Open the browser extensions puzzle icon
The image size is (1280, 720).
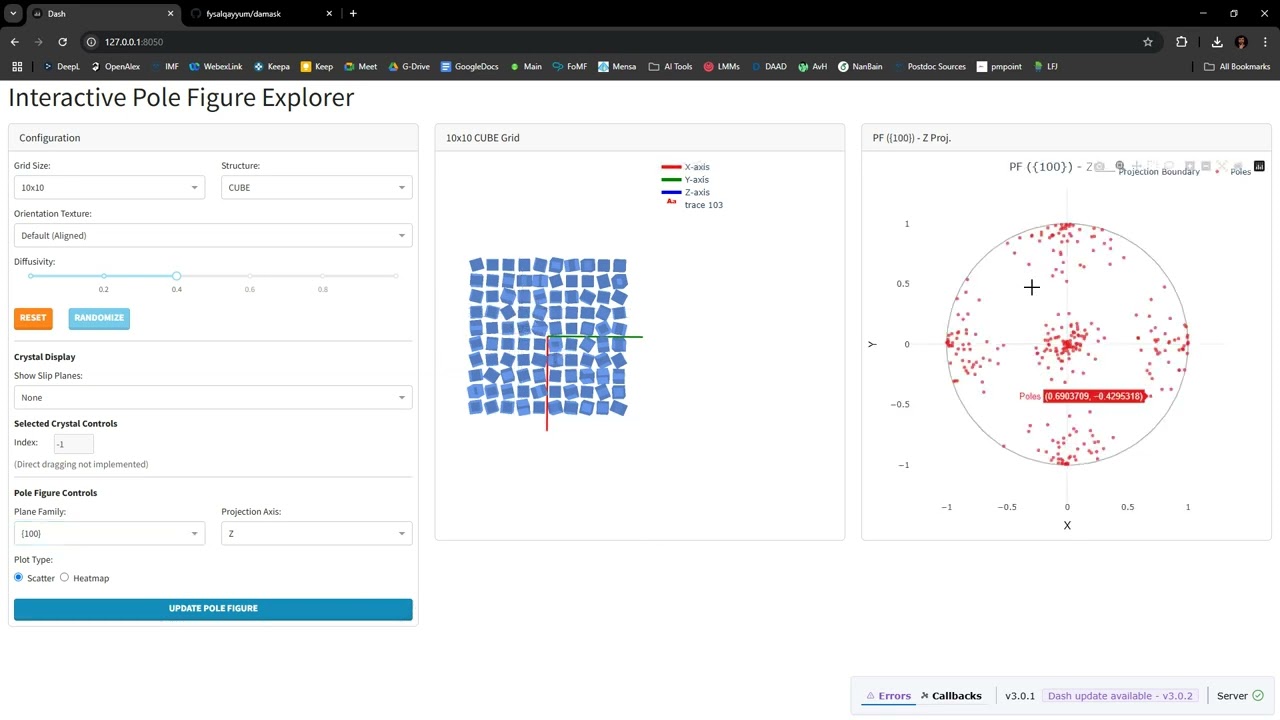1182,42
